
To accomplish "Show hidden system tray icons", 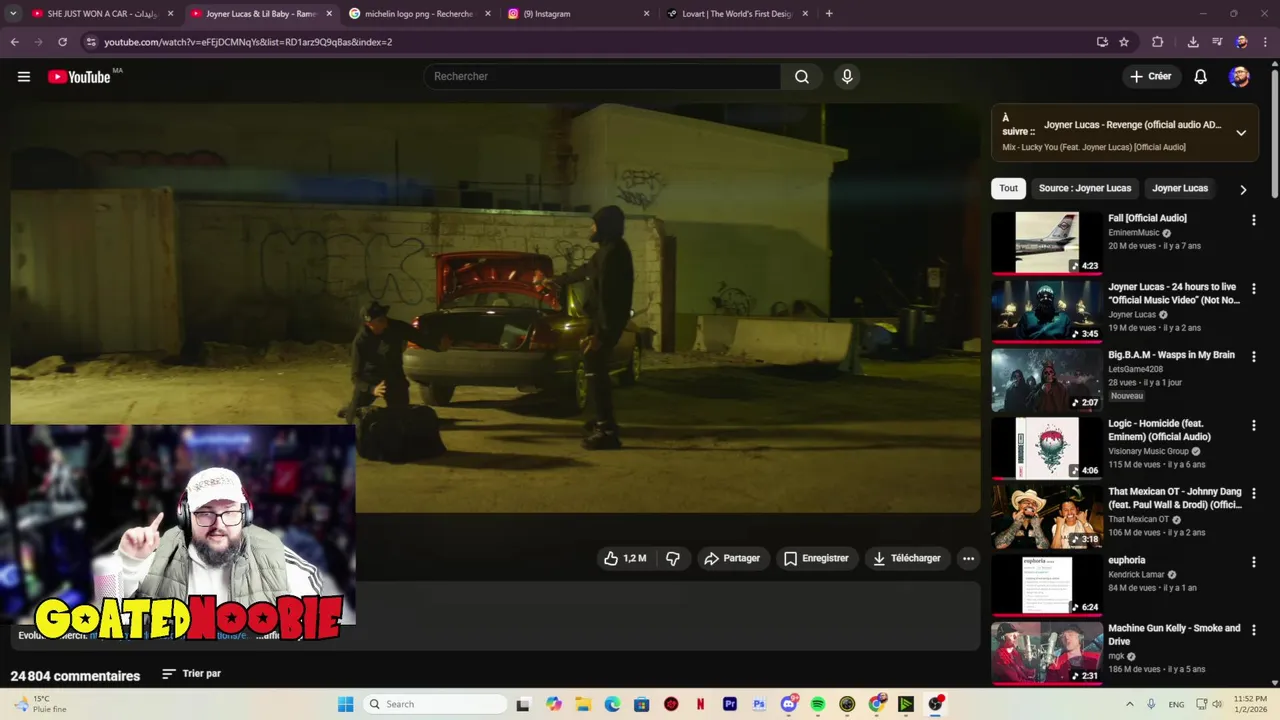I will (x=1130, y=704).
